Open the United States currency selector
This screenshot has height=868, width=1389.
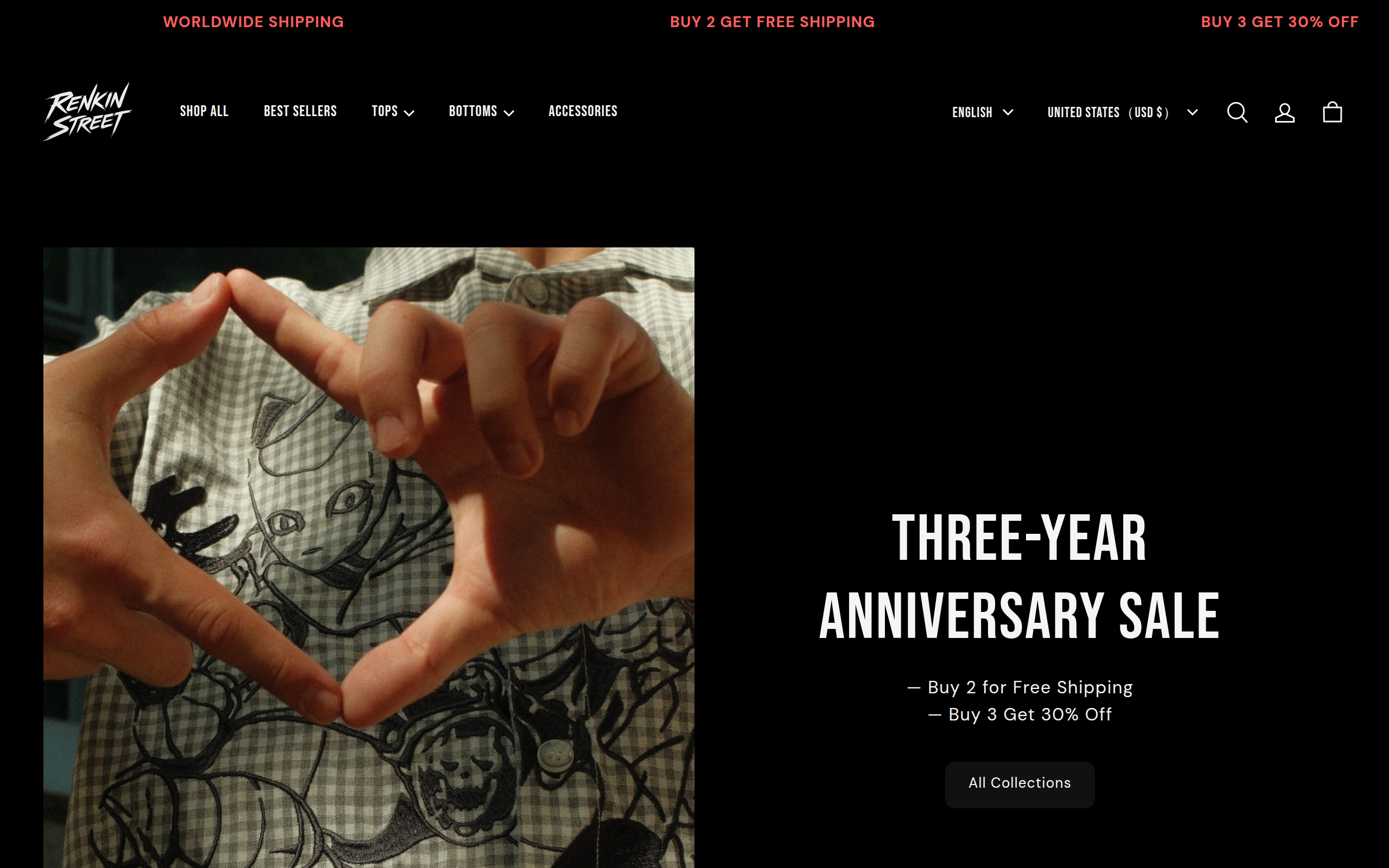[x=1123, y=112]
